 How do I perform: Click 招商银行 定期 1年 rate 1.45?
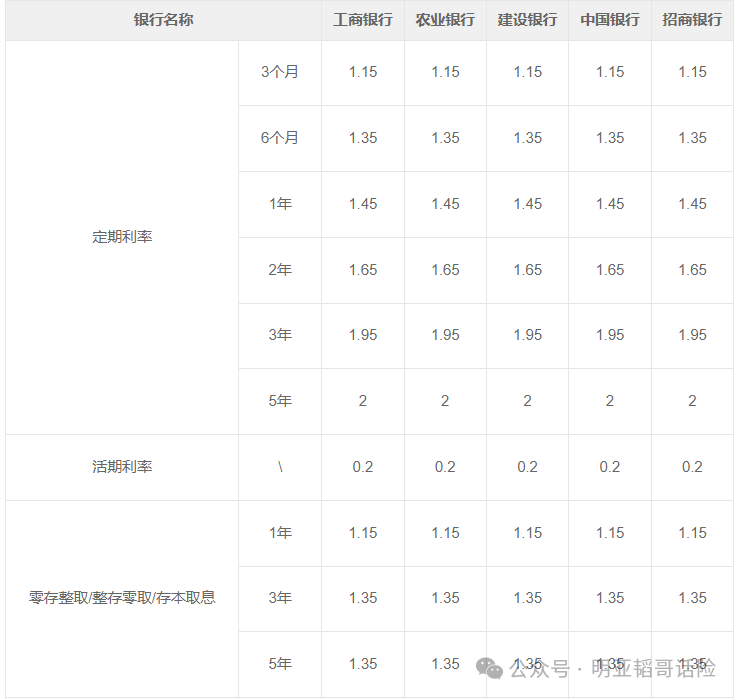click(x=692, y=204)
